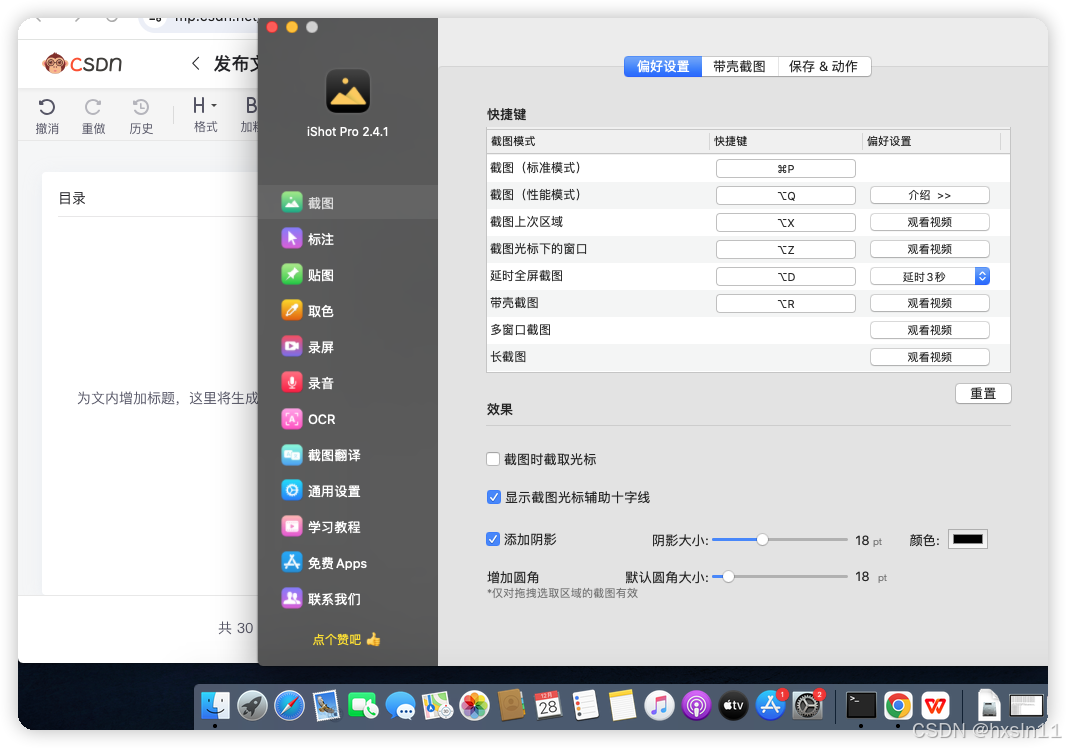This screenshot has height=748, width=1066.
Task: Click 观看视频 for 截图光标下的窗口
Action: (929, 249)
